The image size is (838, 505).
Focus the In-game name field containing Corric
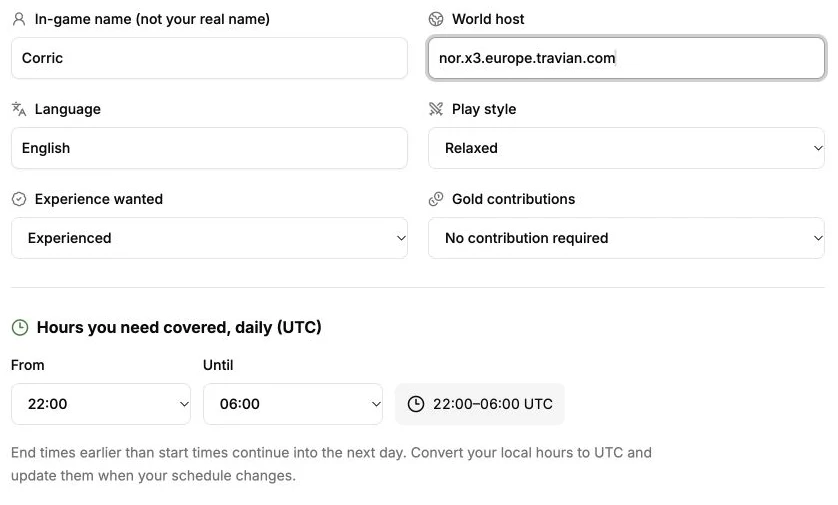coord(210,58)
